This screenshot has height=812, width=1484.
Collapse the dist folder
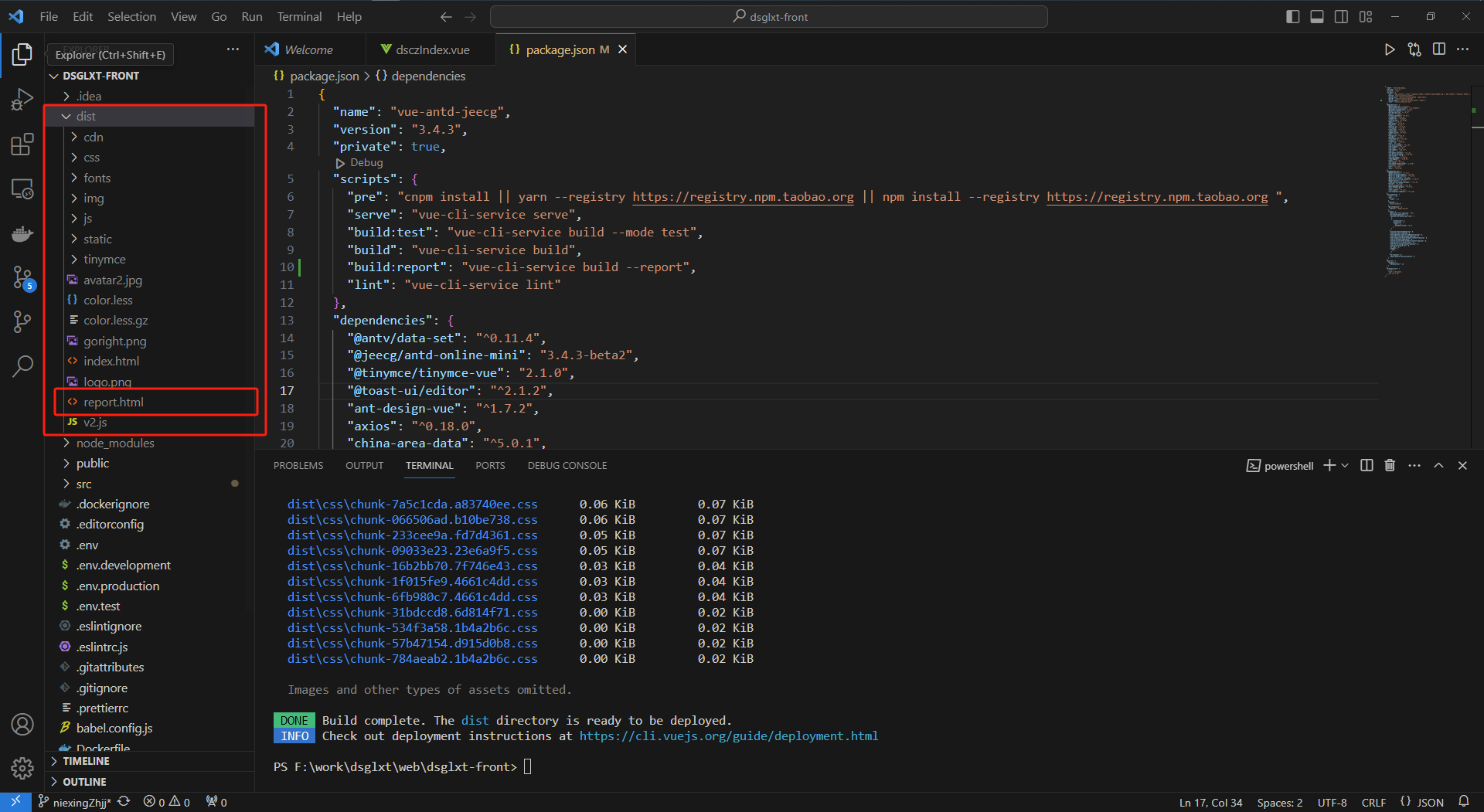(x=85, y=117)
